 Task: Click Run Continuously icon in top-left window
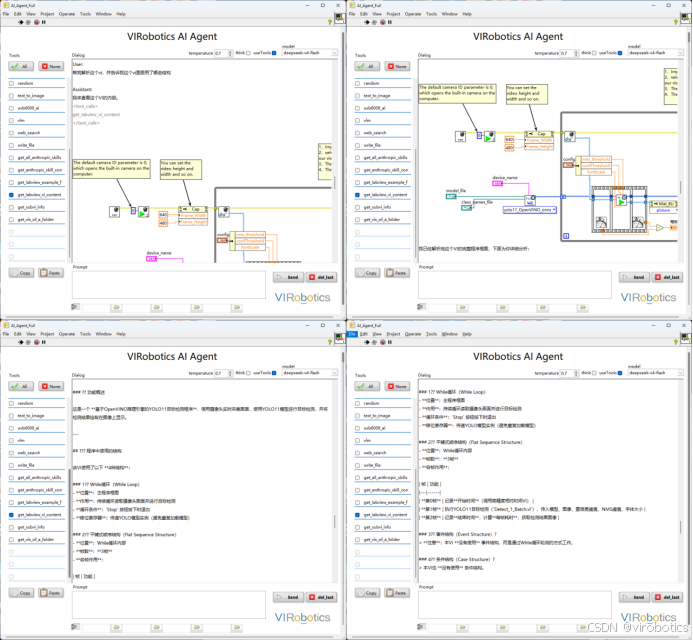[x=28, y=22]
